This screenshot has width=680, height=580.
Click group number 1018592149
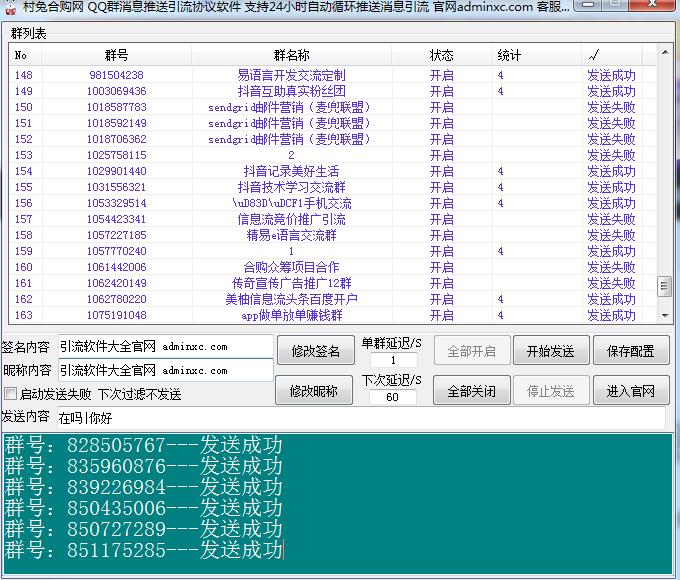(116, 123)
